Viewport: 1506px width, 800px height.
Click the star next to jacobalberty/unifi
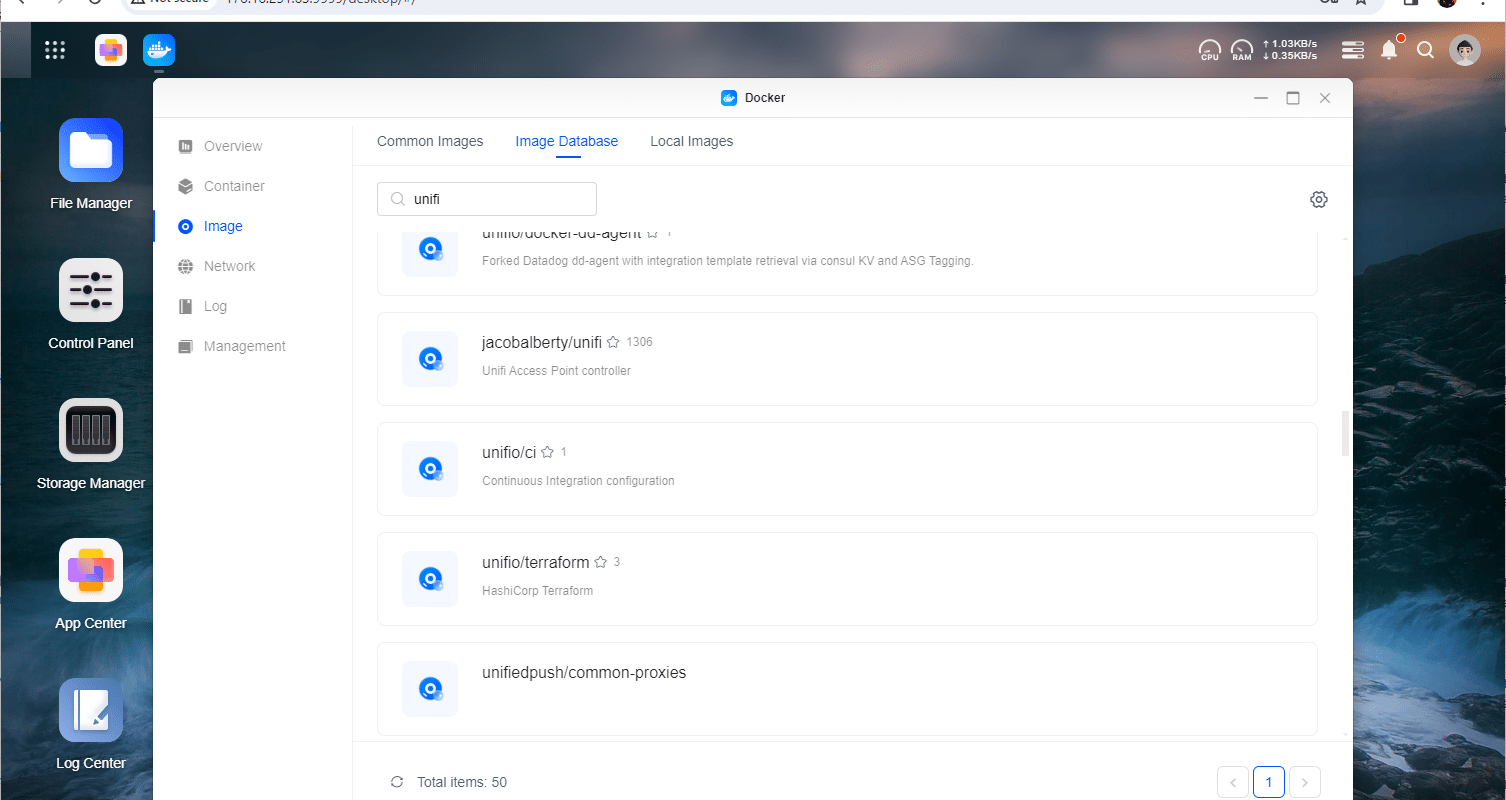click(x=613, y=342)
